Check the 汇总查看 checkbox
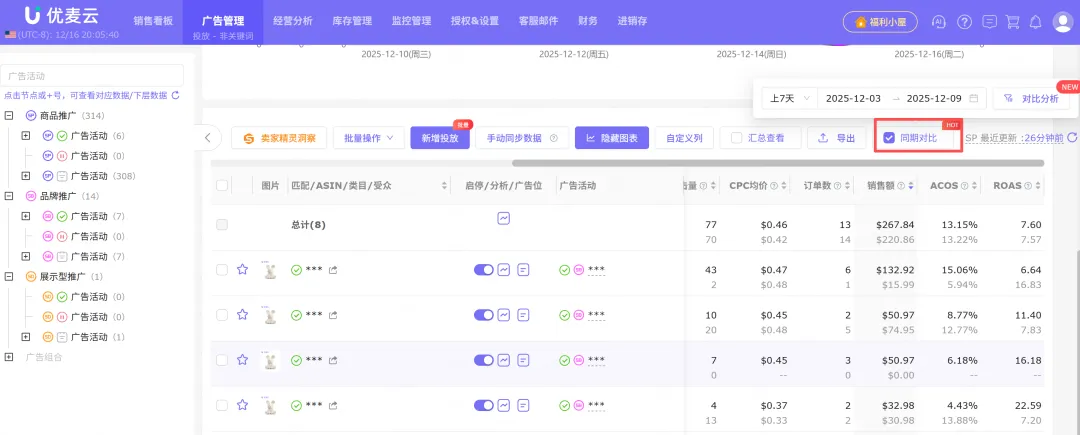 tap(738, 138)
